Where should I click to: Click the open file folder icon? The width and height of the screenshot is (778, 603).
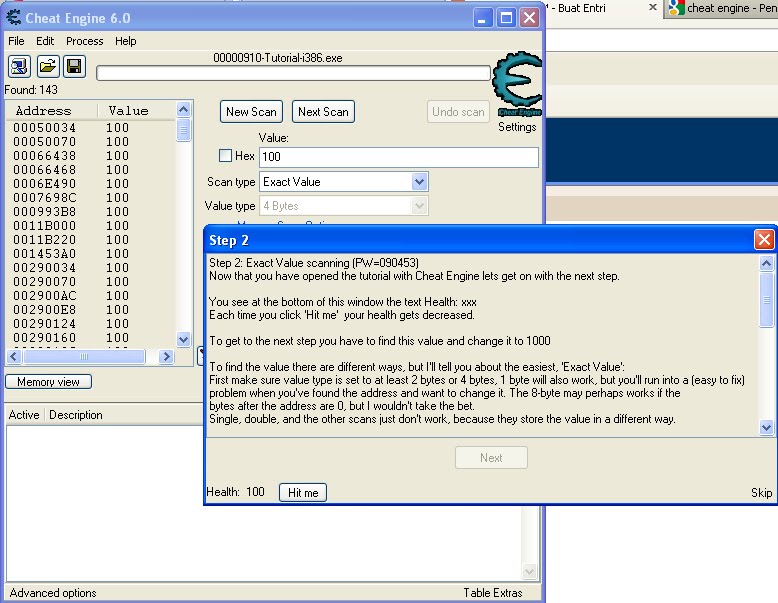(x=48, y=66)
